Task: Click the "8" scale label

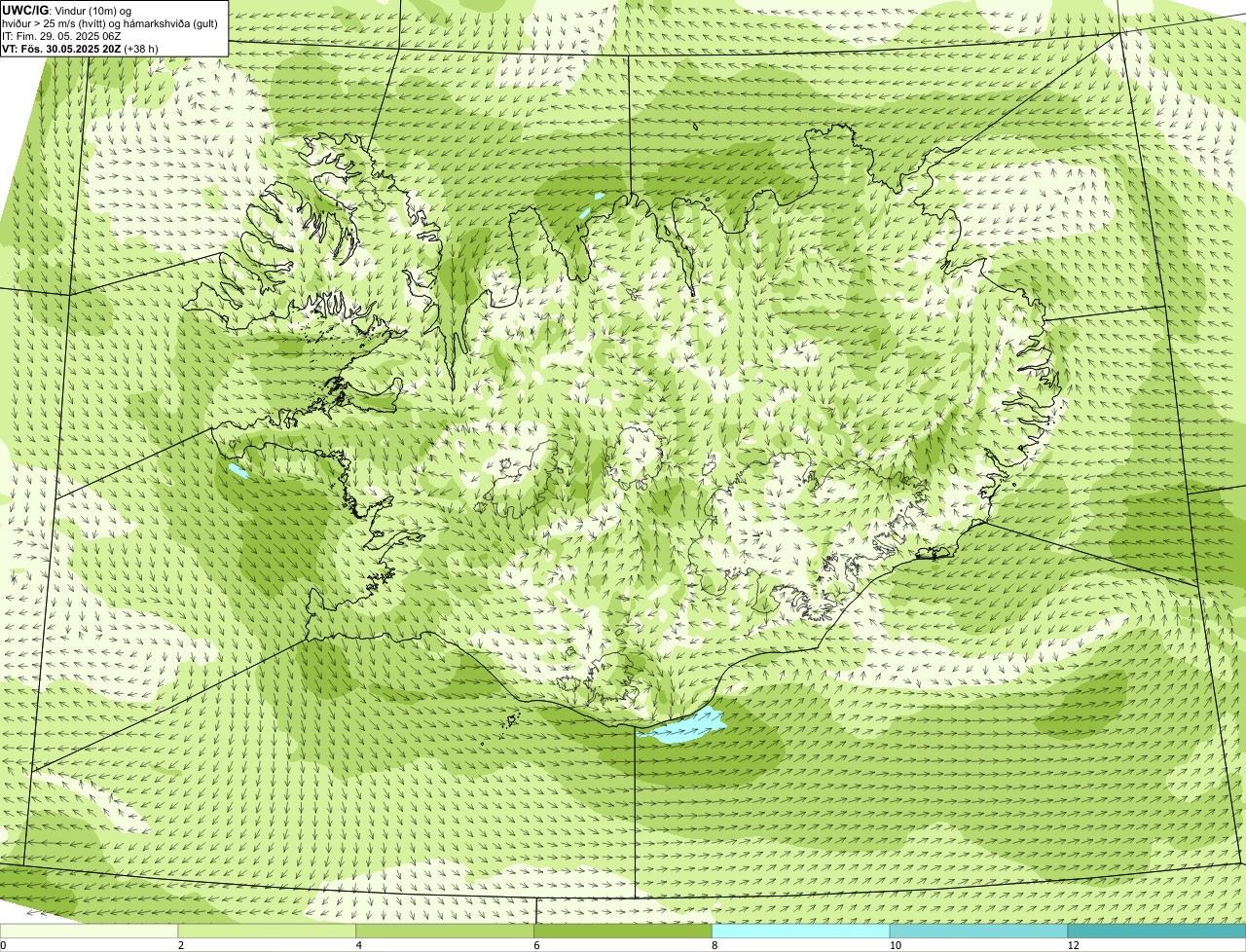Action: (715, 945)
